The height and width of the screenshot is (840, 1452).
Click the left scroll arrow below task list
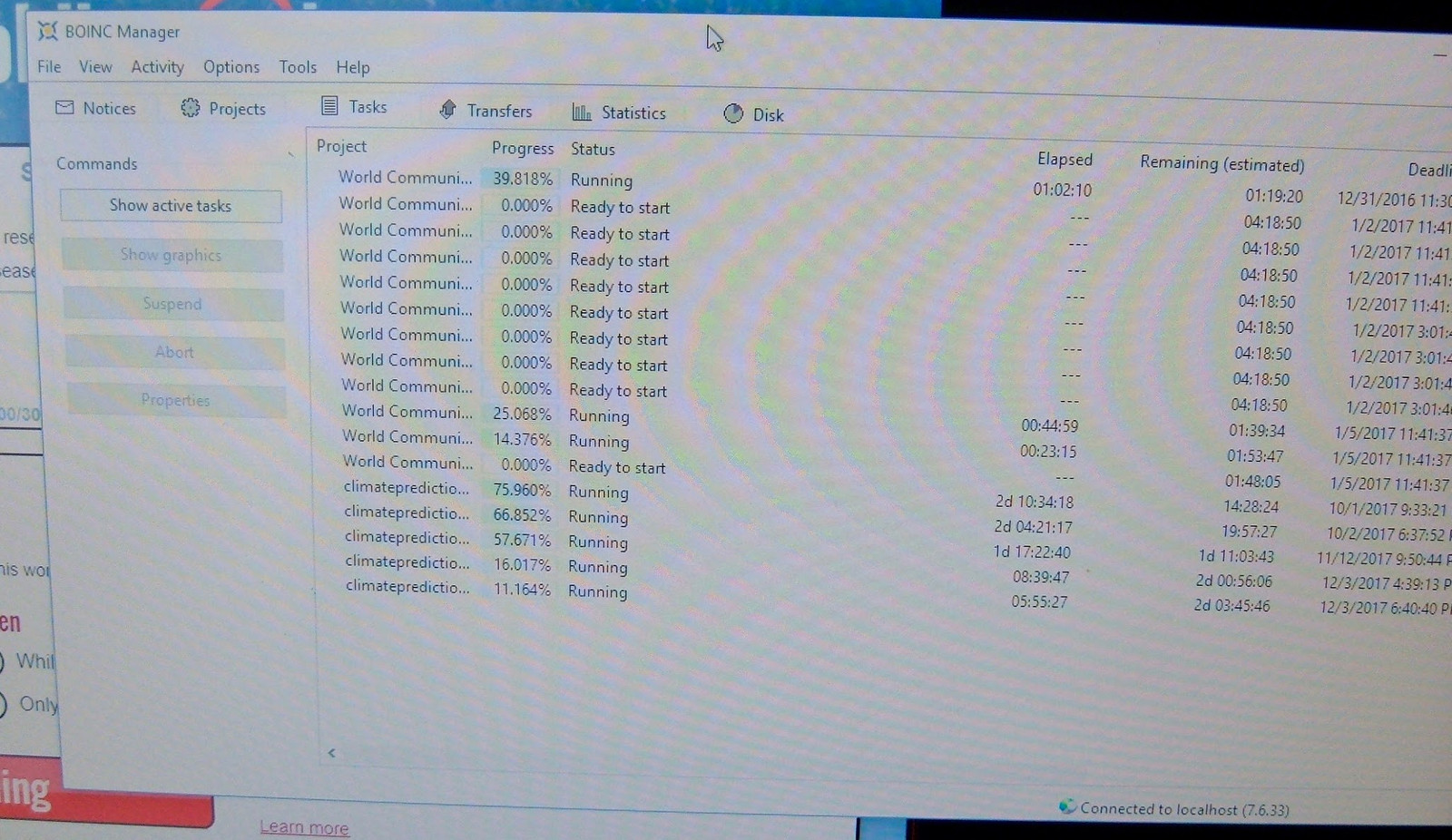(x=332, y=752)
